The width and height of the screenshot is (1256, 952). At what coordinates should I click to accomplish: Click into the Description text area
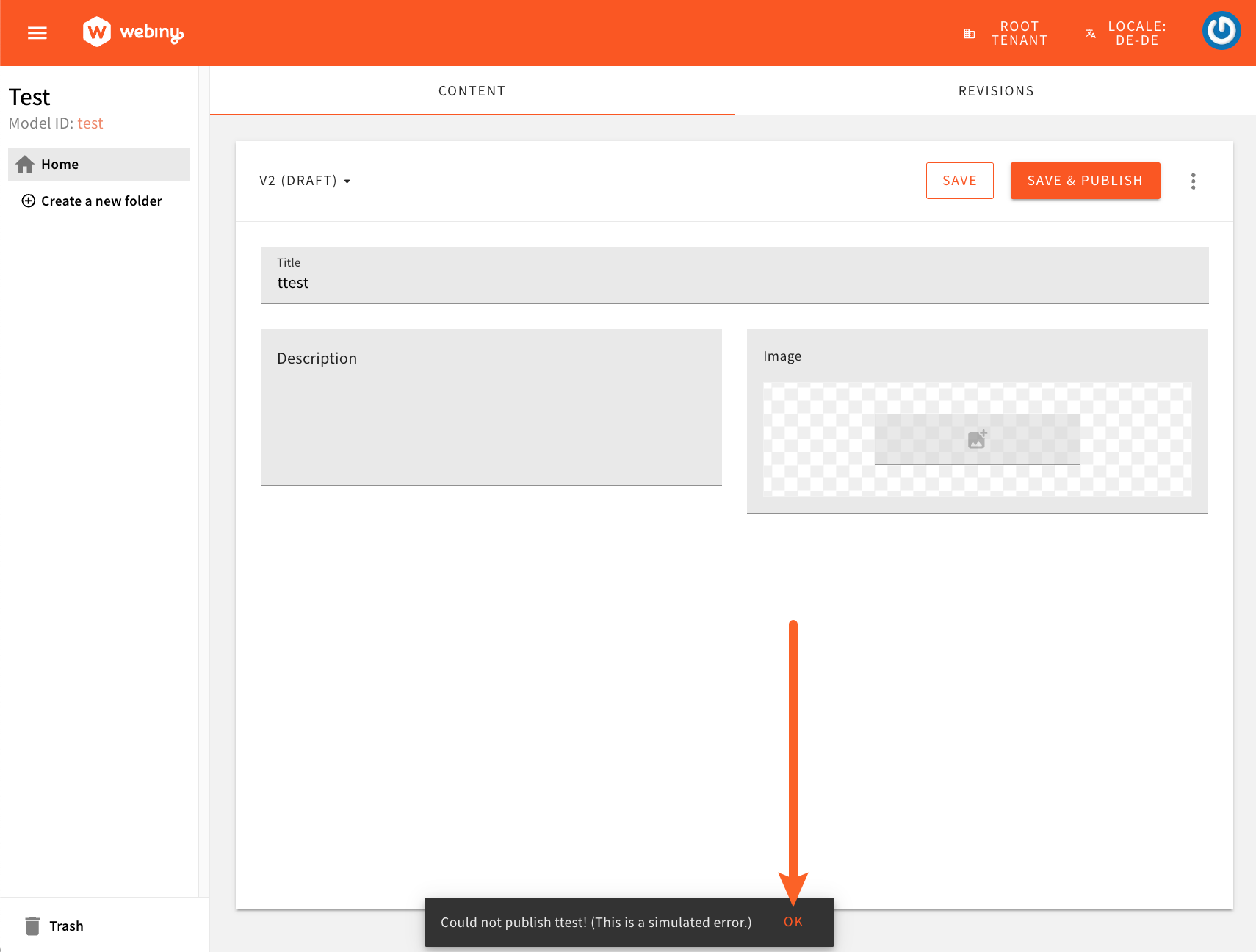coord(491,419)
